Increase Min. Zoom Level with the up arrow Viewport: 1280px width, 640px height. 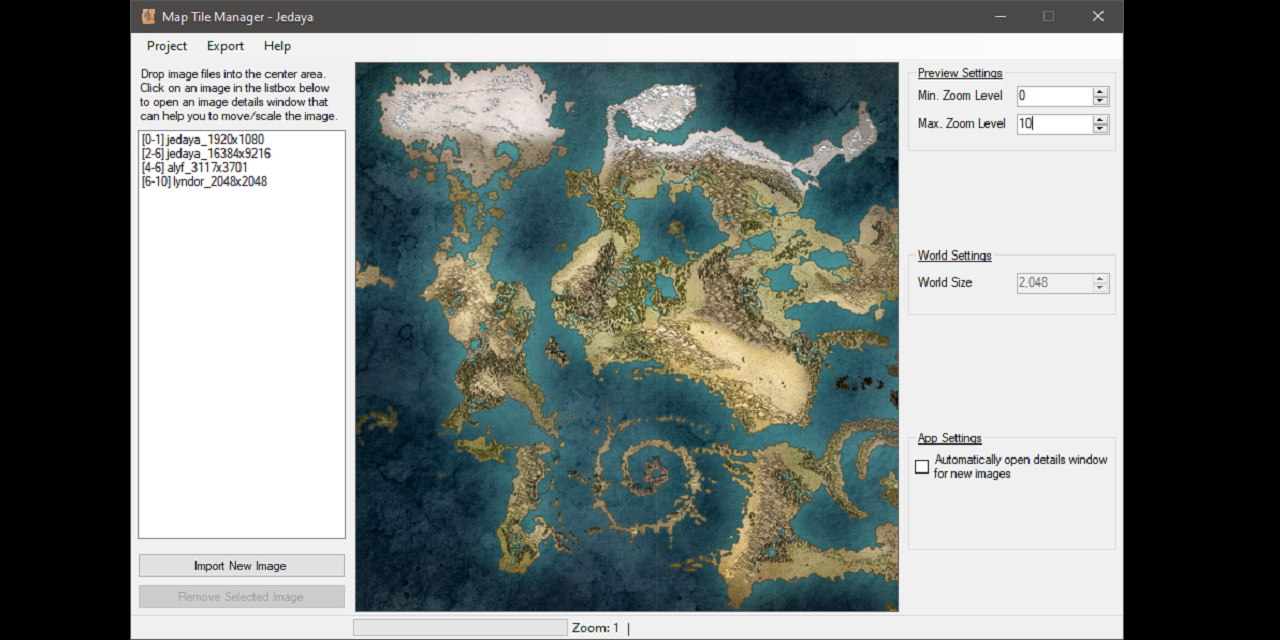pyautogui.click(x=1100, y=91)
